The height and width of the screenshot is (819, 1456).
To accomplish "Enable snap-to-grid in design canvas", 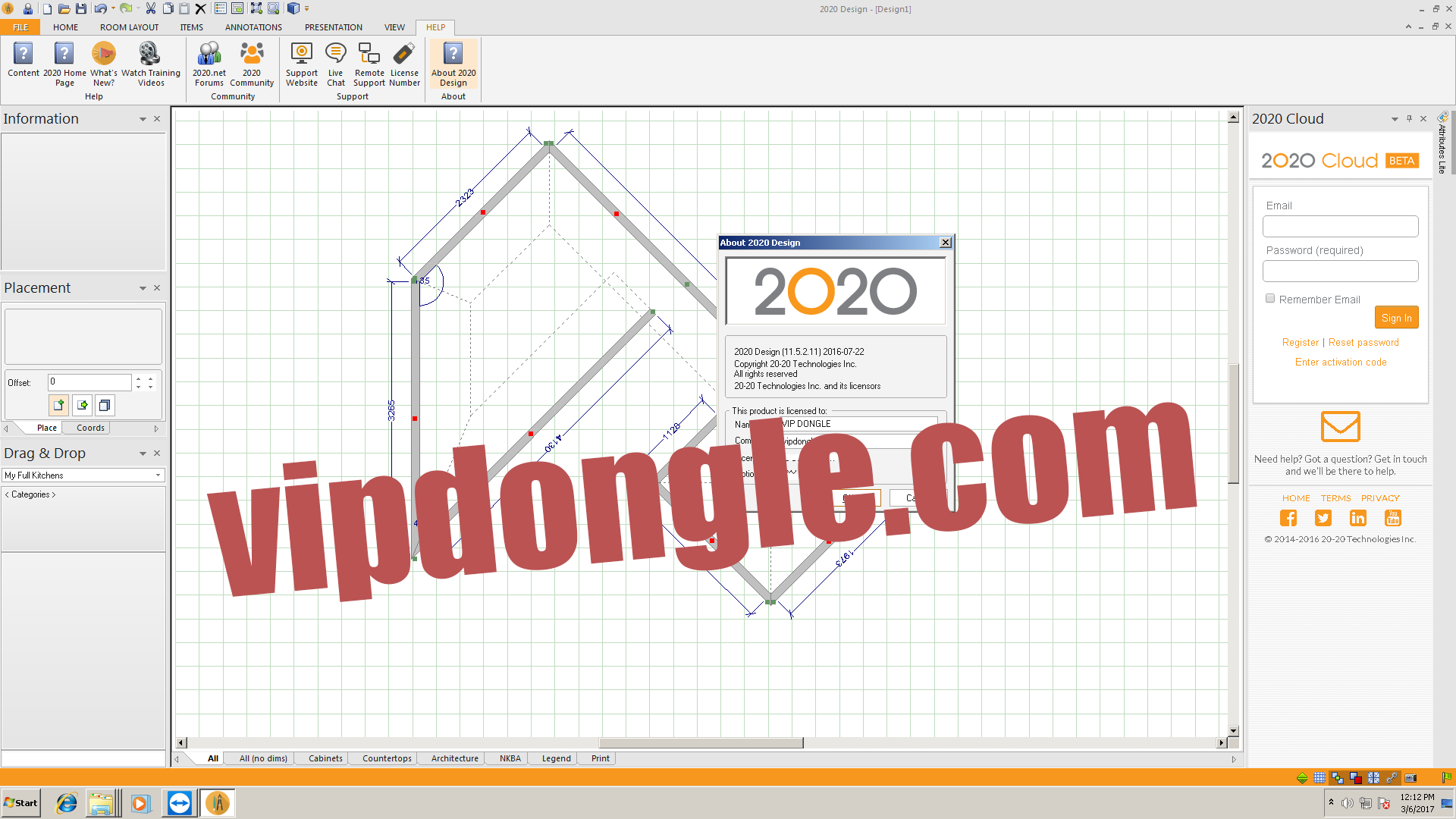I will click(x=1319, y=778).
